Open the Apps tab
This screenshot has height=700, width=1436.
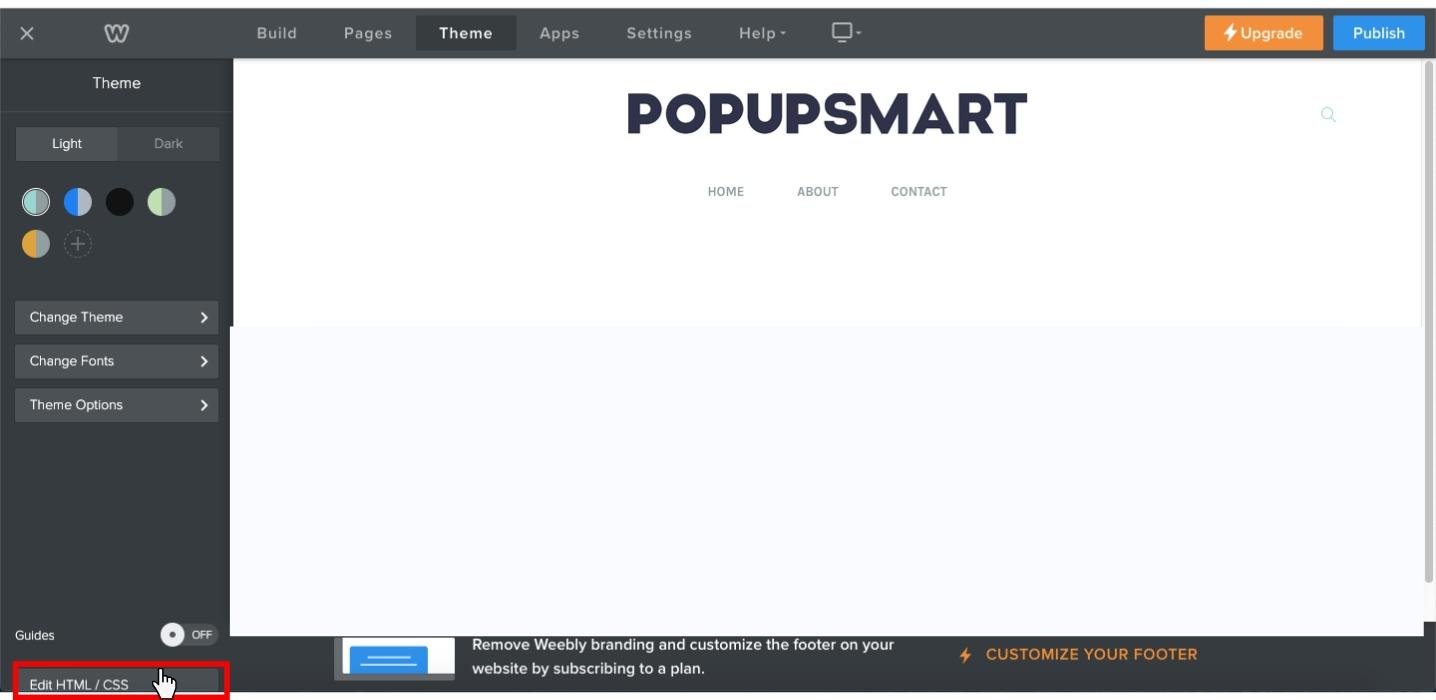coord(559,33)
